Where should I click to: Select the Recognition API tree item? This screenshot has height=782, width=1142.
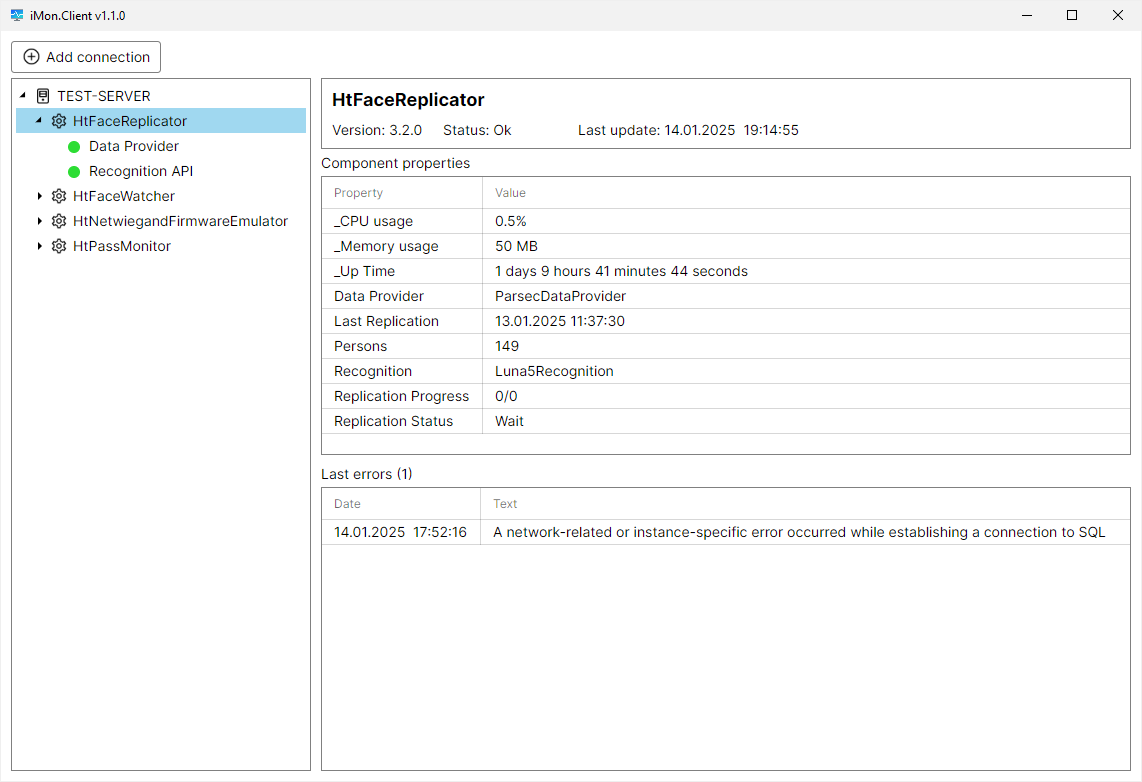click(141, 171)
